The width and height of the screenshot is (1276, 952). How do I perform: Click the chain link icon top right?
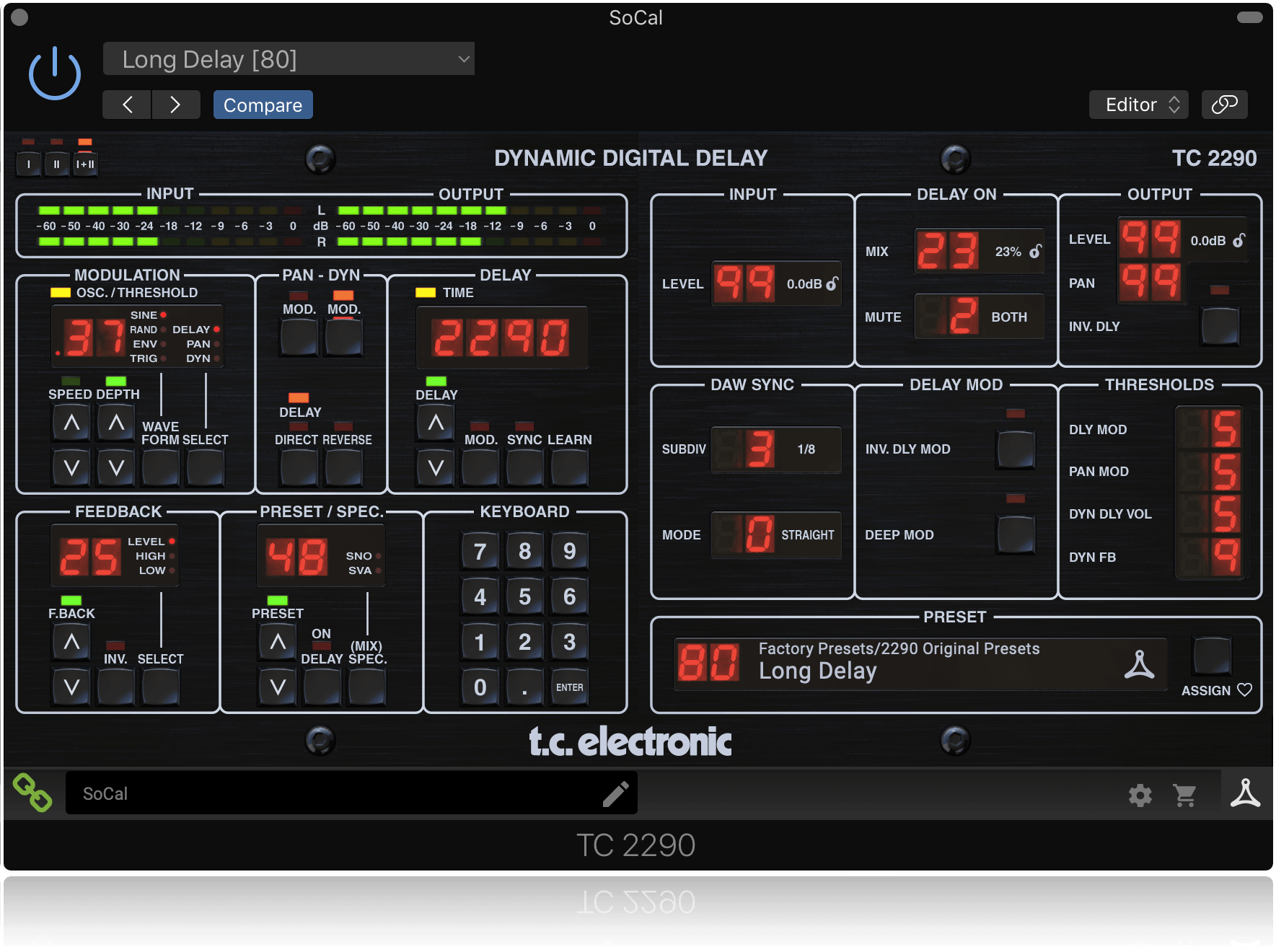click(x=1224, y=105)
